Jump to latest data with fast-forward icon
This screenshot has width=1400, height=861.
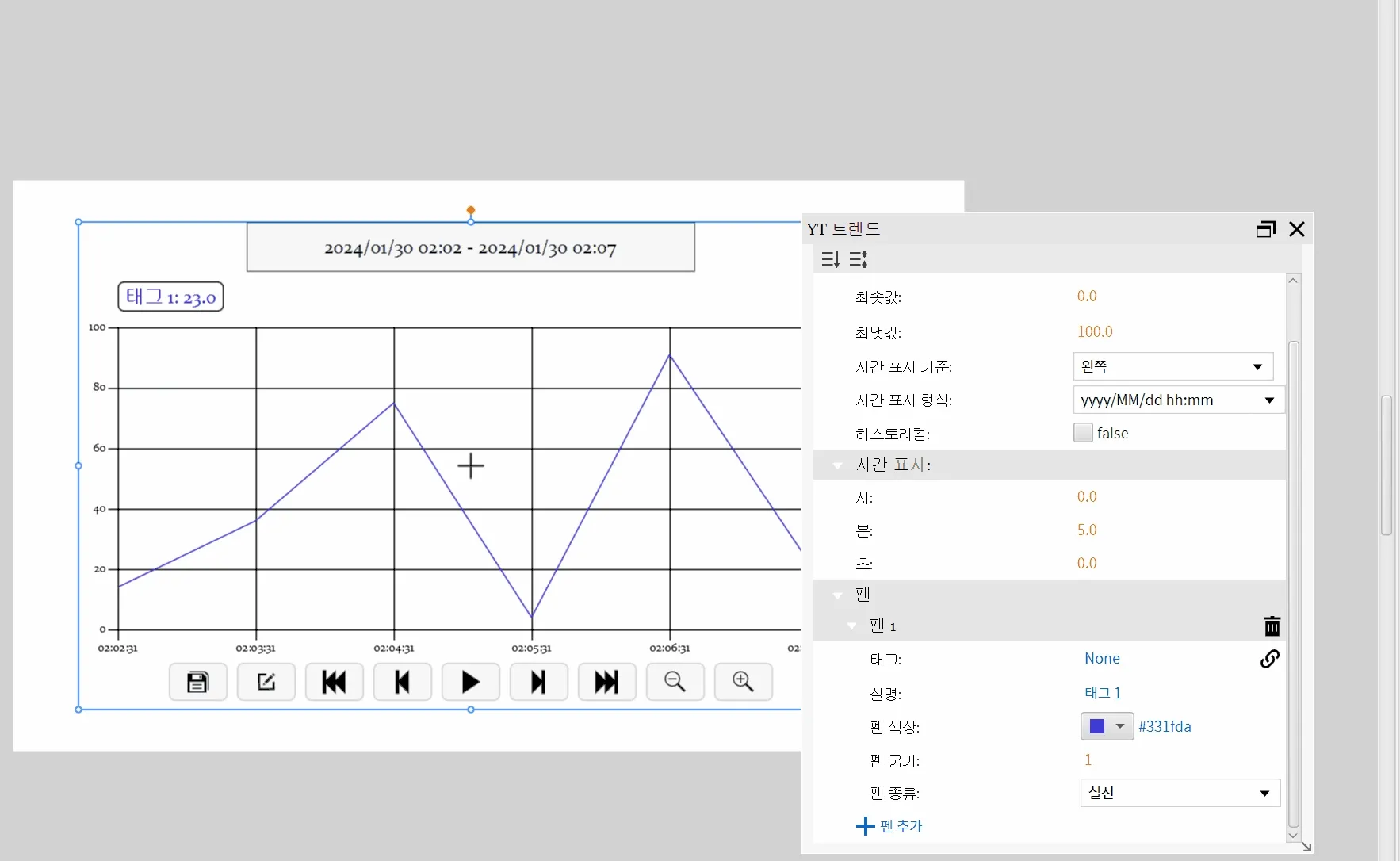click(607, 682)
